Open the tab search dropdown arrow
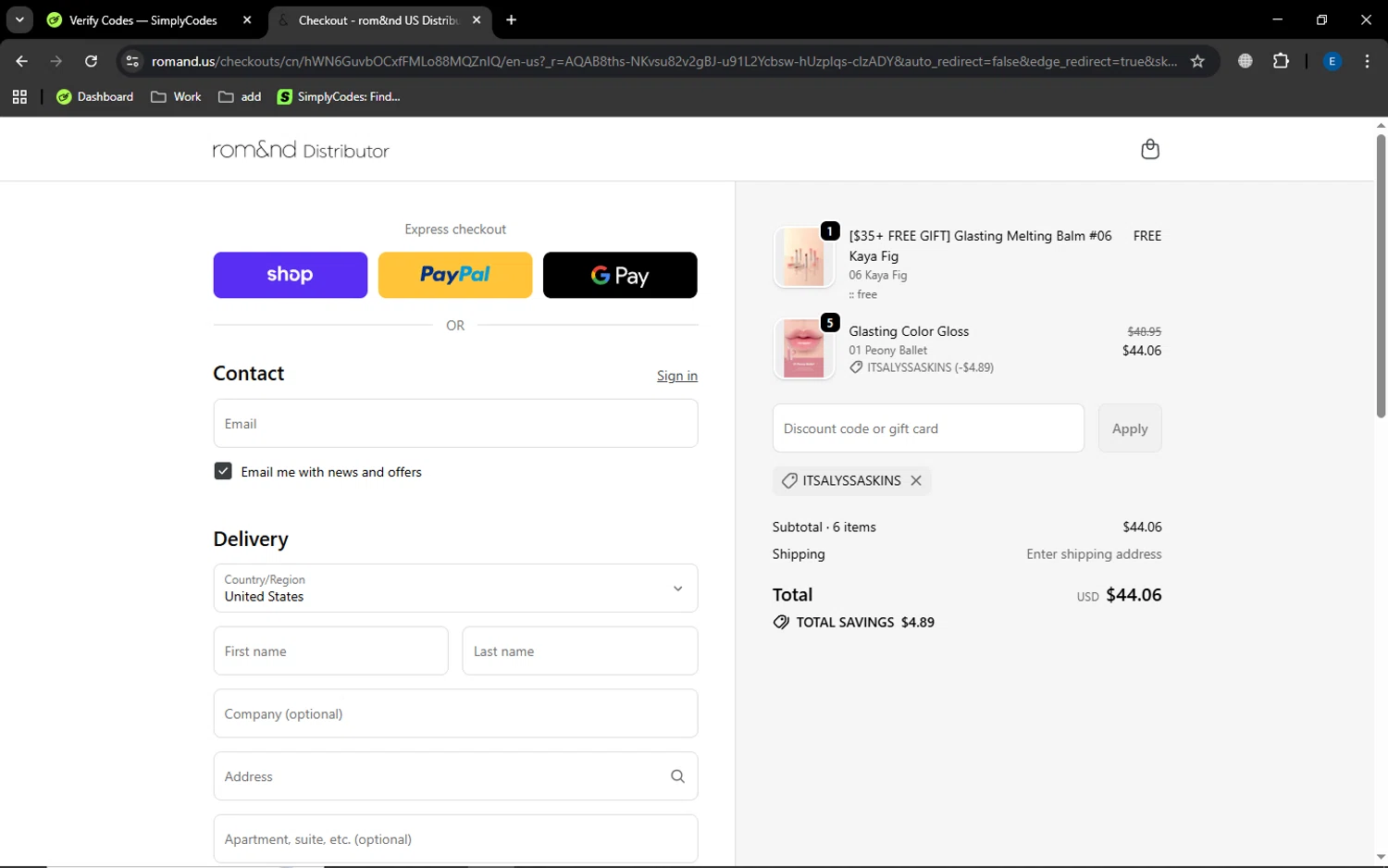The width and height of the screenshot is (1388, 868). [19, 19]
